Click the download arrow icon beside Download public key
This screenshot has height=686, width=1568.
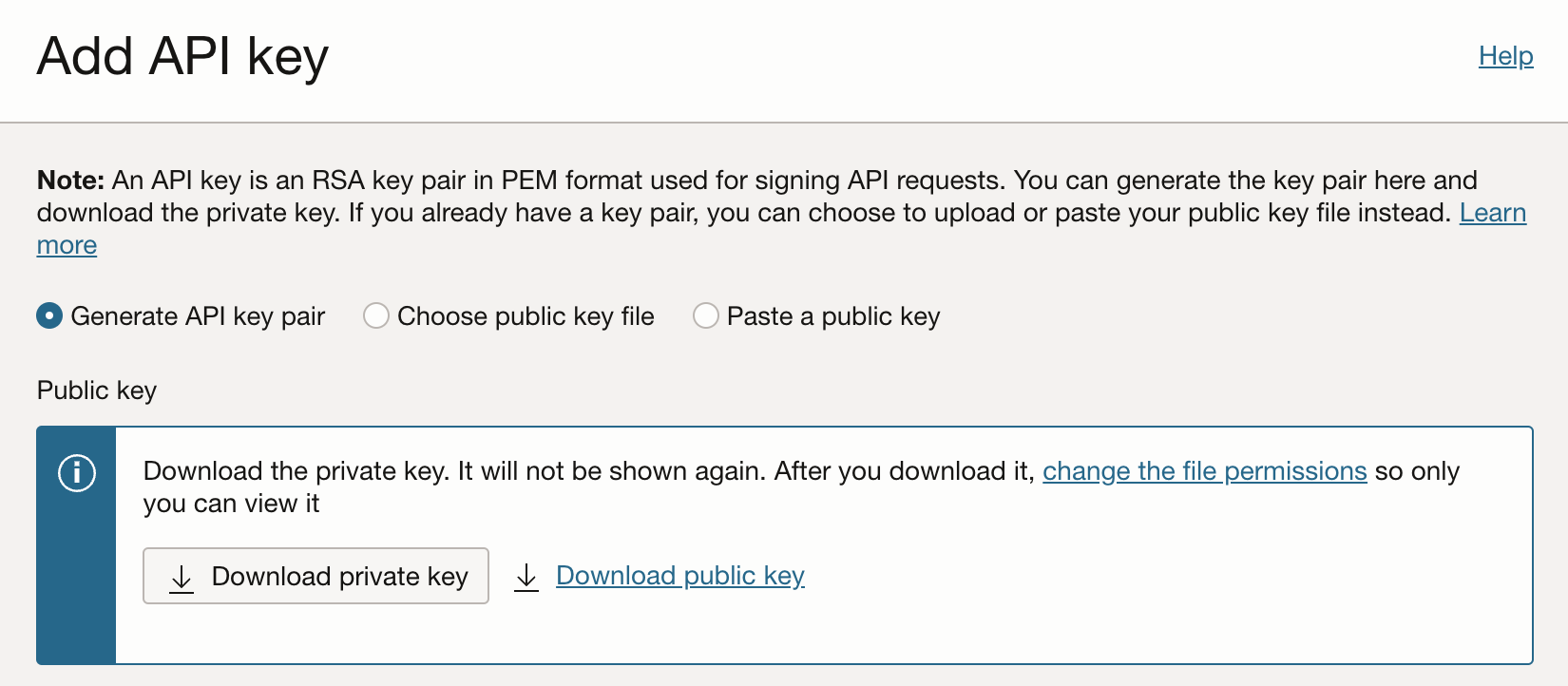(526, 577)
